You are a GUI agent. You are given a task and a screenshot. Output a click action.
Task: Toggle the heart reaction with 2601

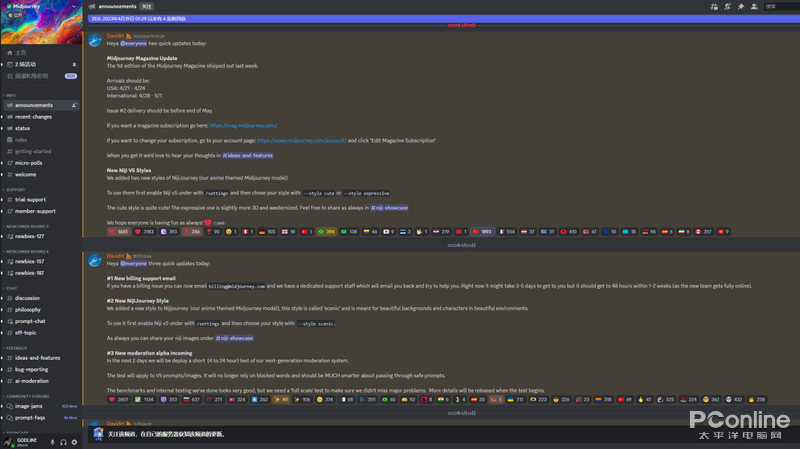[118, 400]
